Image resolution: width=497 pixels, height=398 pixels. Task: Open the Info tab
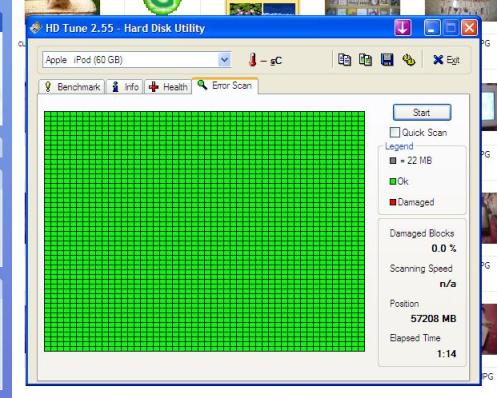[x=125, y=87]
